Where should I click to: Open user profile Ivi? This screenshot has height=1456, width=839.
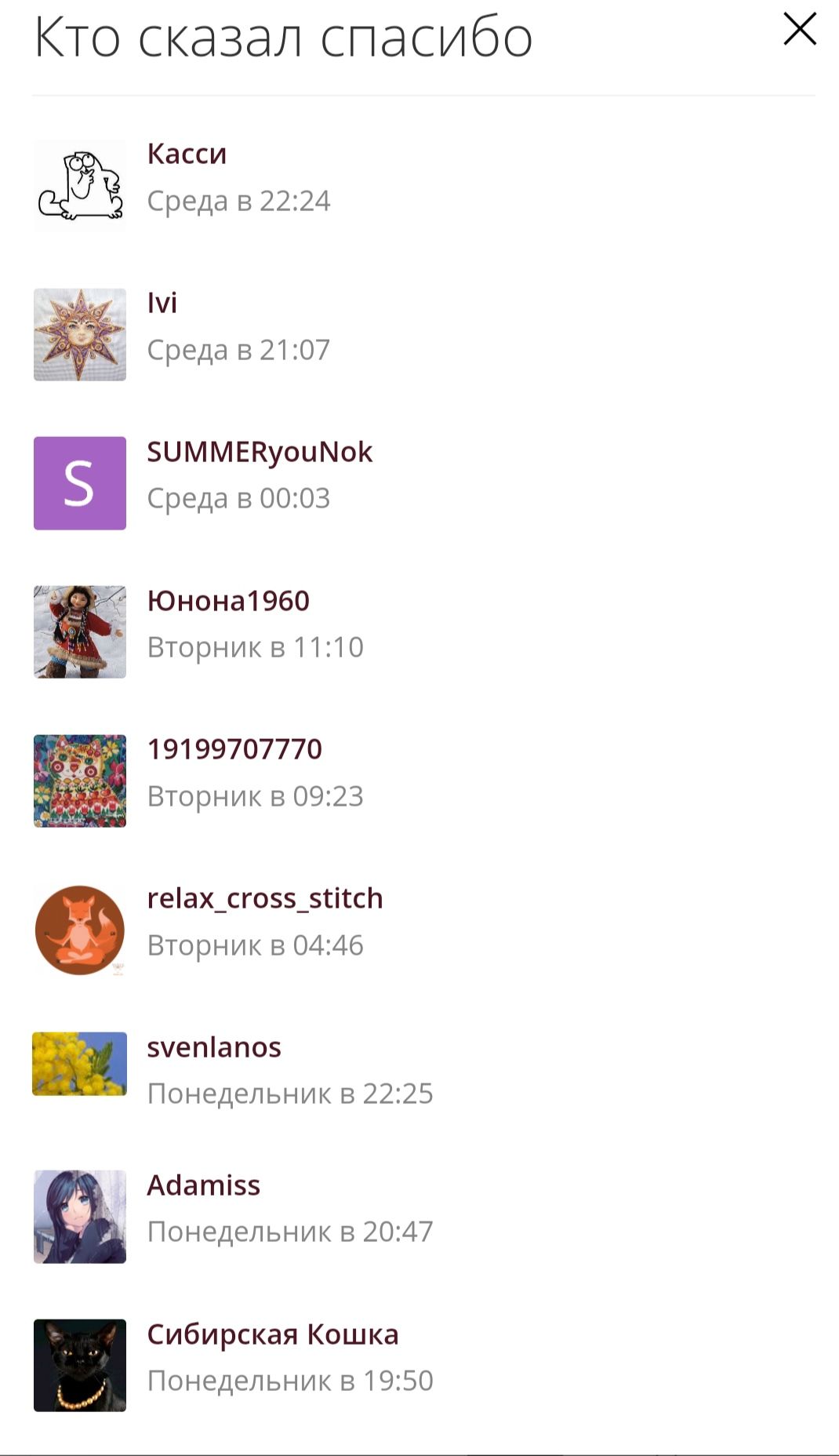[162, 303]
